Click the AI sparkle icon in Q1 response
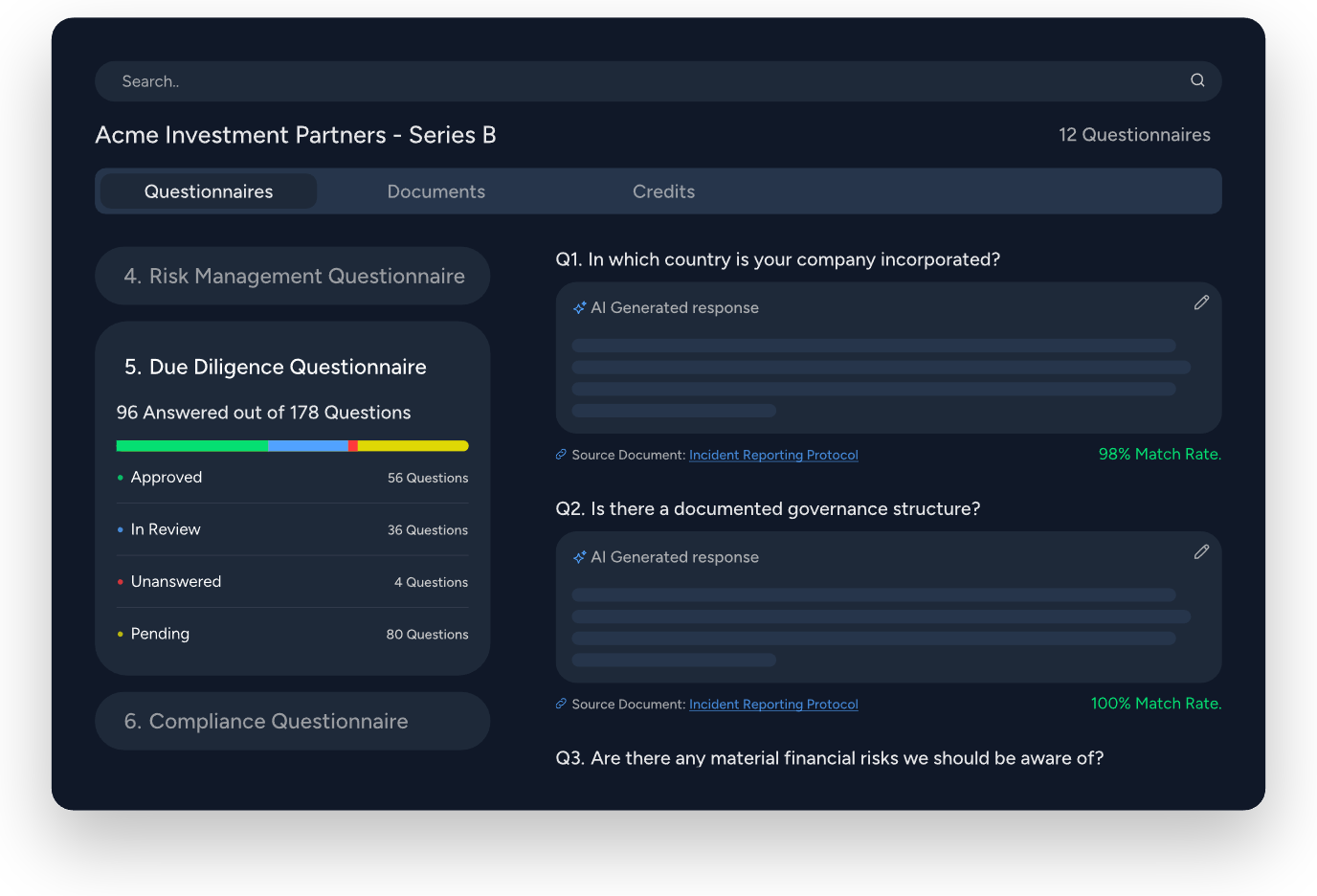 click(x=579, y=308)
